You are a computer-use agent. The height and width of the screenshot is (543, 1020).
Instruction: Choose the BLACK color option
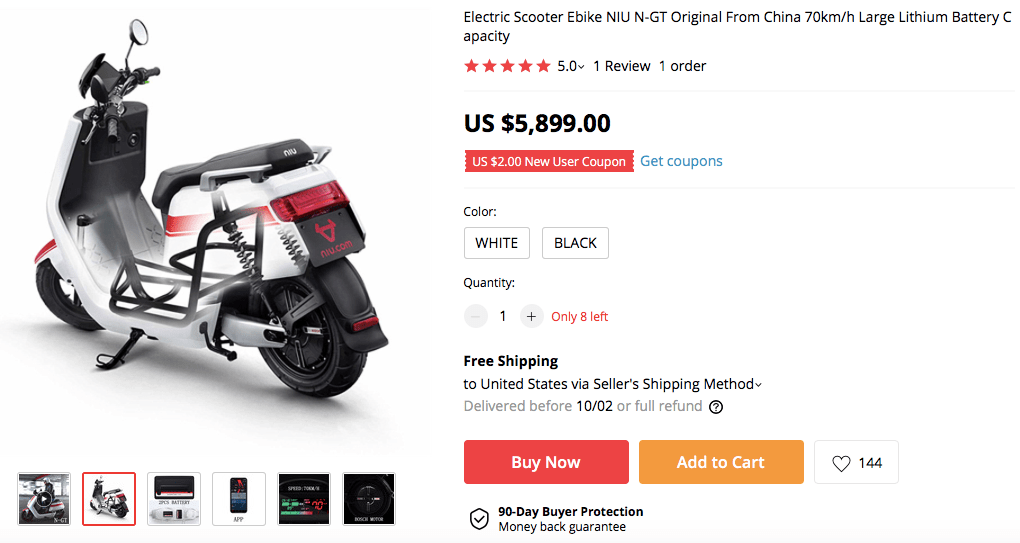tap(575, 243)
